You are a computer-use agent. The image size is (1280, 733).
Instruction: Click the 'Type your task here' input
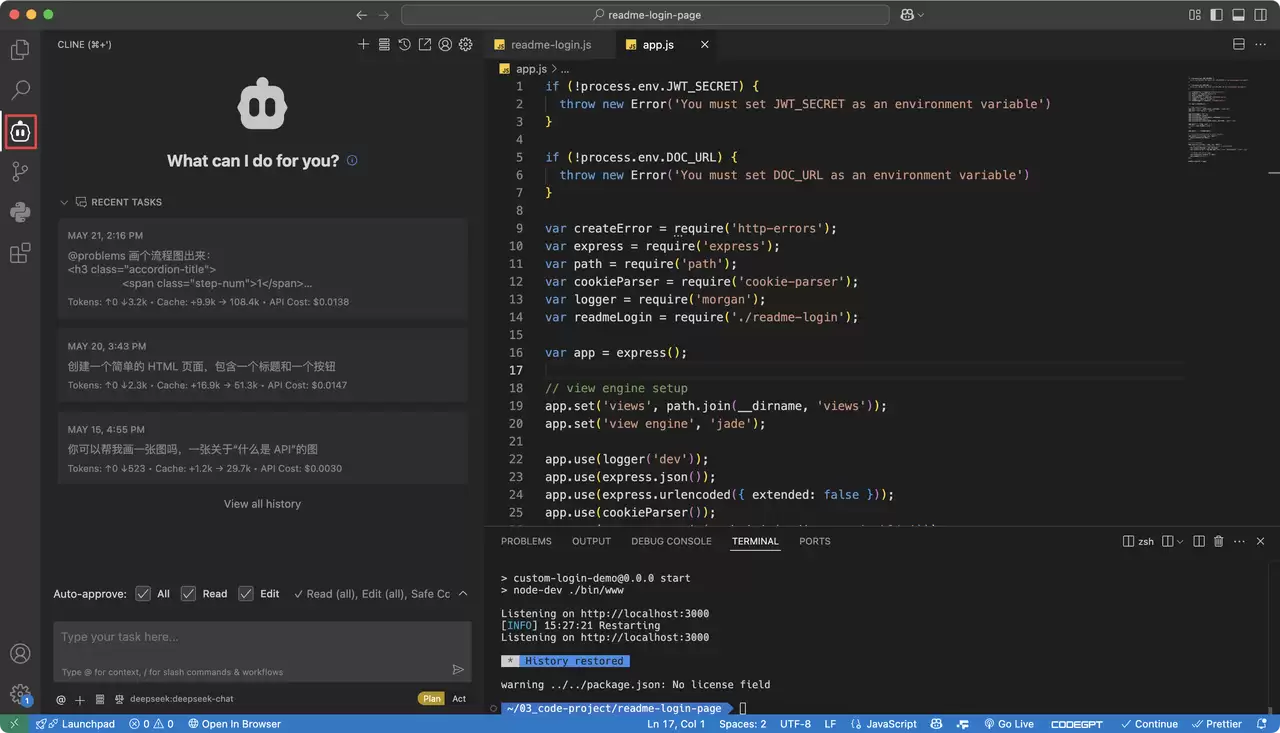tap(262, 652)
